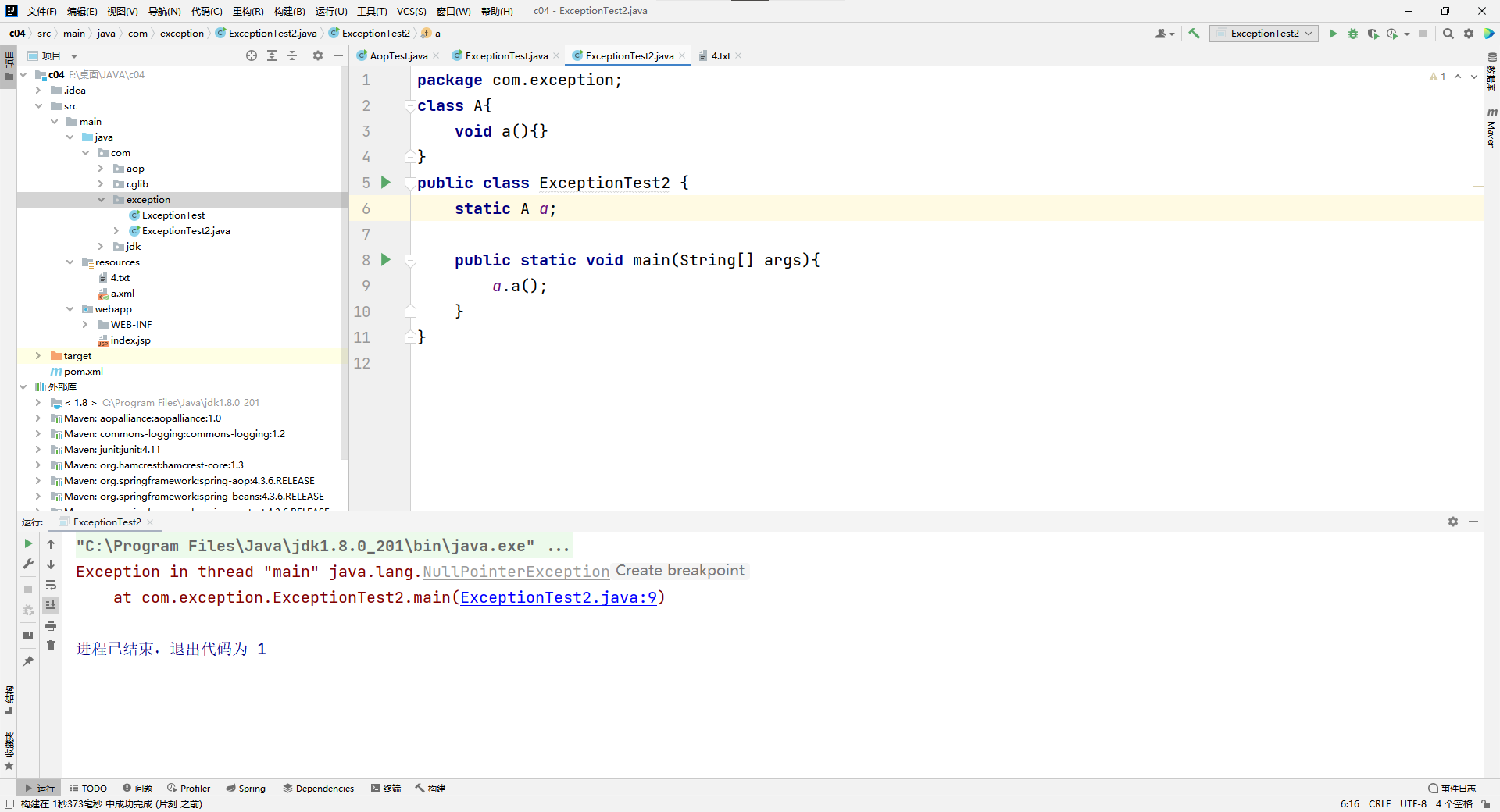Open the TODO tool window button

(x=88, y=789)
